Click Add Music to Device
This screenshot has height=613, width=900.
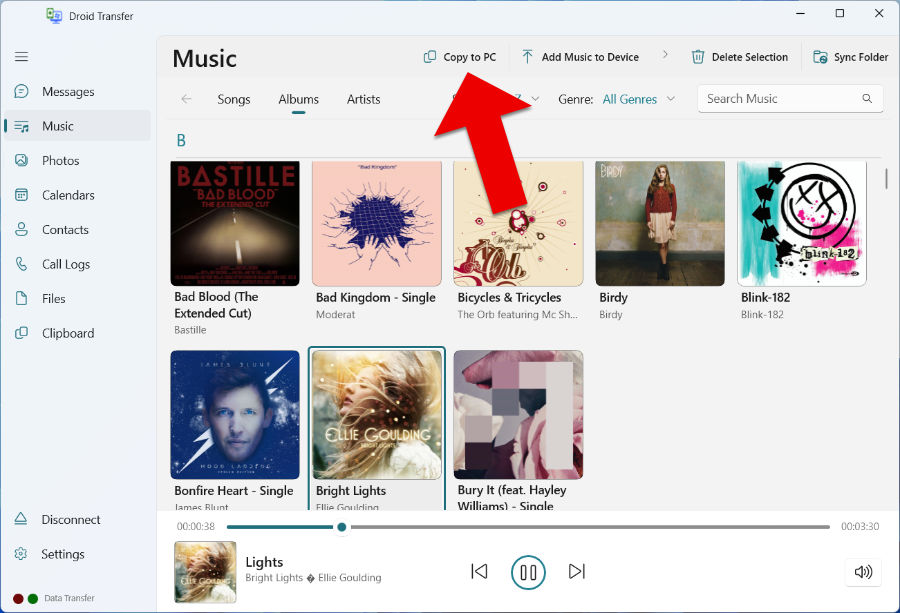pos(580,57)
